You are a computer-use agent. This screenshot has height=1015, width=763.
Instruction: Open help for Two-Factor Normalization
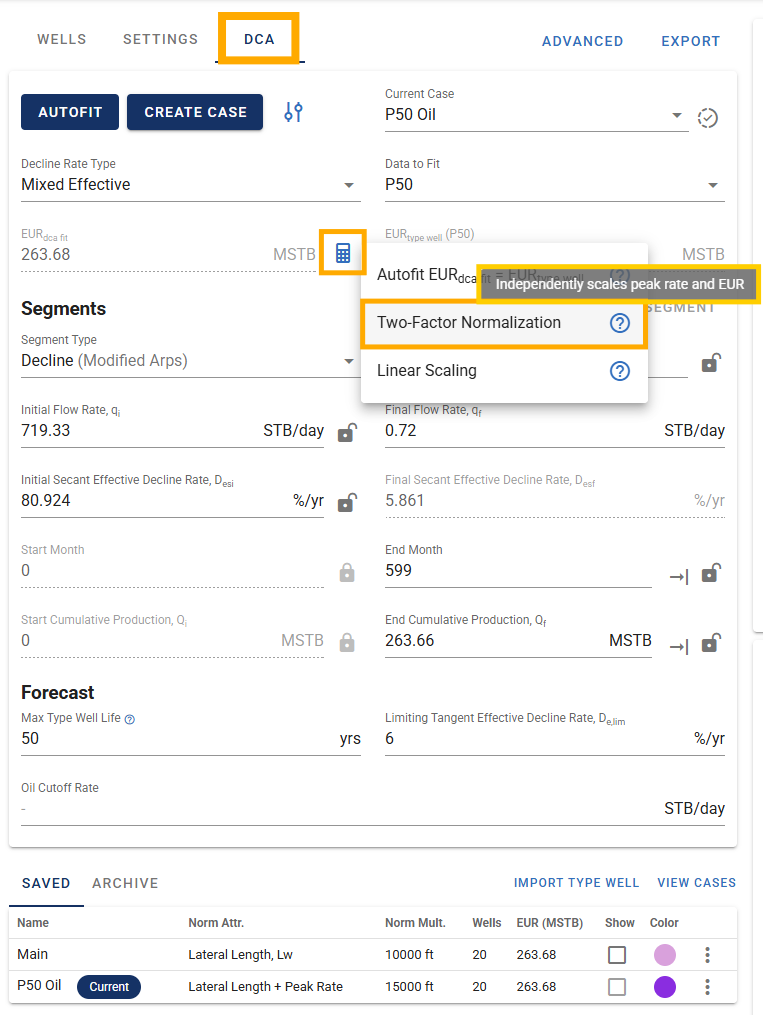point(619,322)
